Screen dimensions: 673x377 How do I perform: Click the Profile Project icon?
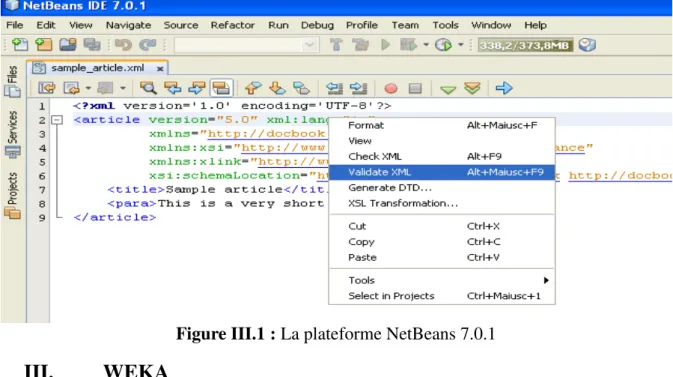(443, 45)
